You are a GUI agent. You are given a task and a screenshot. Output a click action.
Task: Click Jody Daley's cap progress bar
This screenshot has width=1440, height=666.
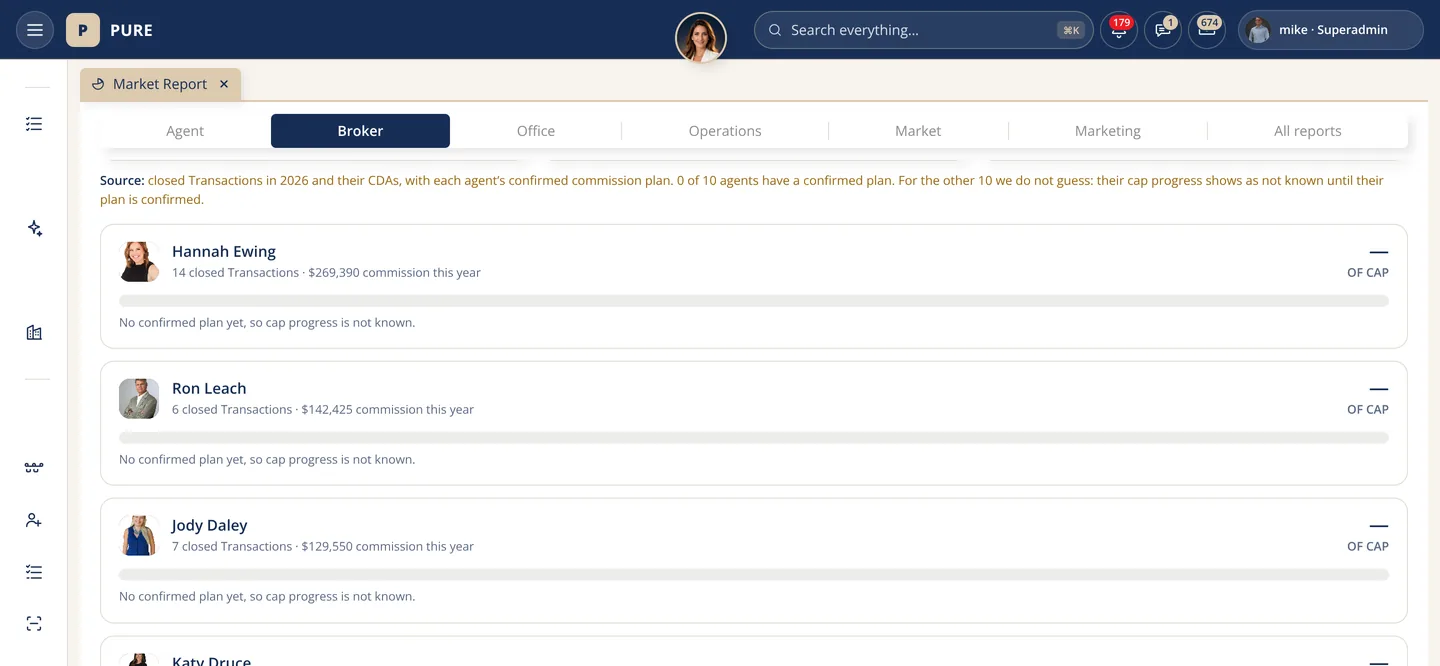tap(754, 575)
